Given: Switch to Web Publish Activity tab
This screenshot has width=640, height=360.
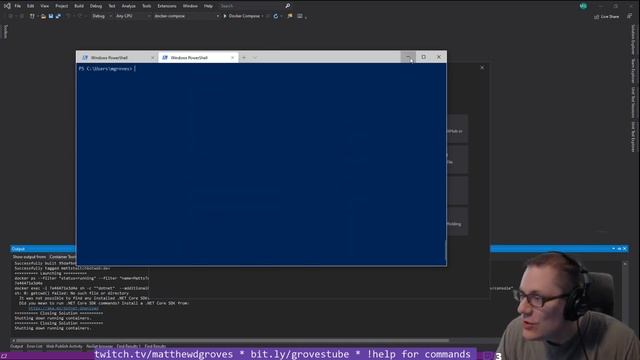Looking at the screenshot, I should (64, 346).
